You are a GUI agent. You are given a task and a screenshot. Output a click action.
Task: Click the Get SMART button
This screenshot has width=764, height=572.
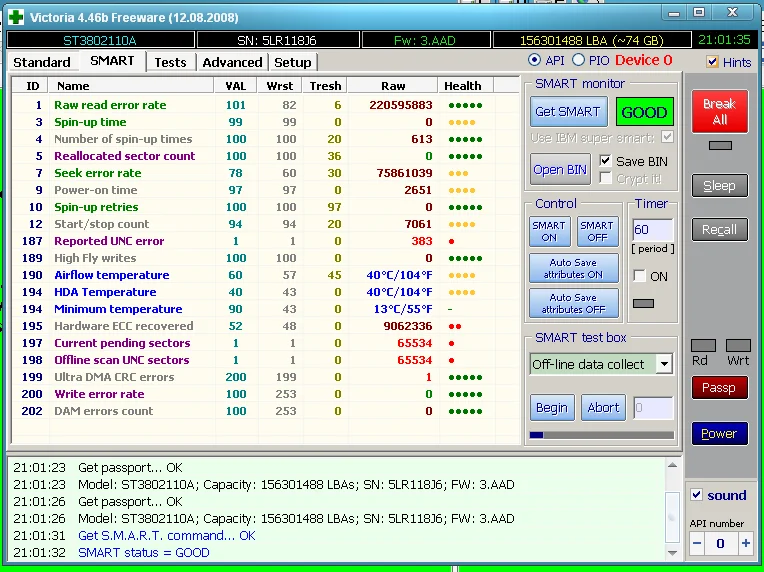coord(567,112)
